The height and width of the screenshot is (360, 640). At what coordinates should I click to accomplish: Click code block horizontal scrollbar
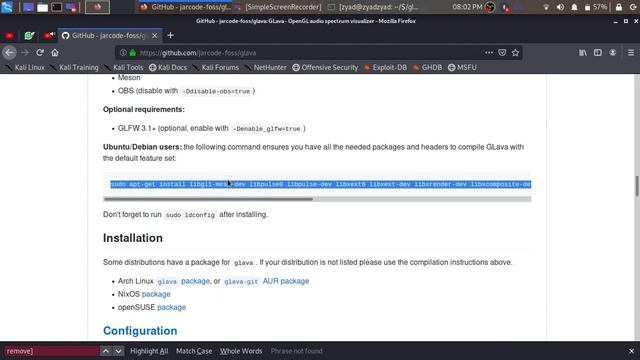pyautogui.click(x=208, y=199)
